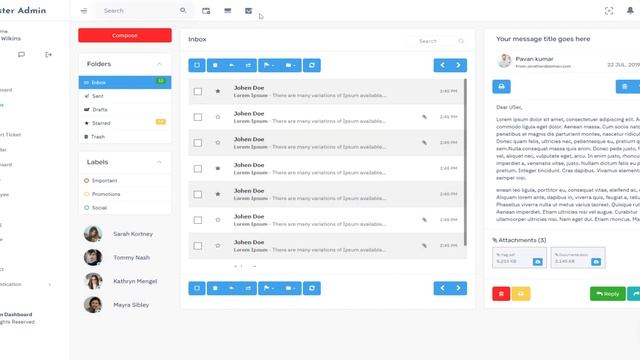The width and height of the screenshot is (640, 360).
Task: Open the chat bubble icon under user profile
Action: (x=21, y=54)
